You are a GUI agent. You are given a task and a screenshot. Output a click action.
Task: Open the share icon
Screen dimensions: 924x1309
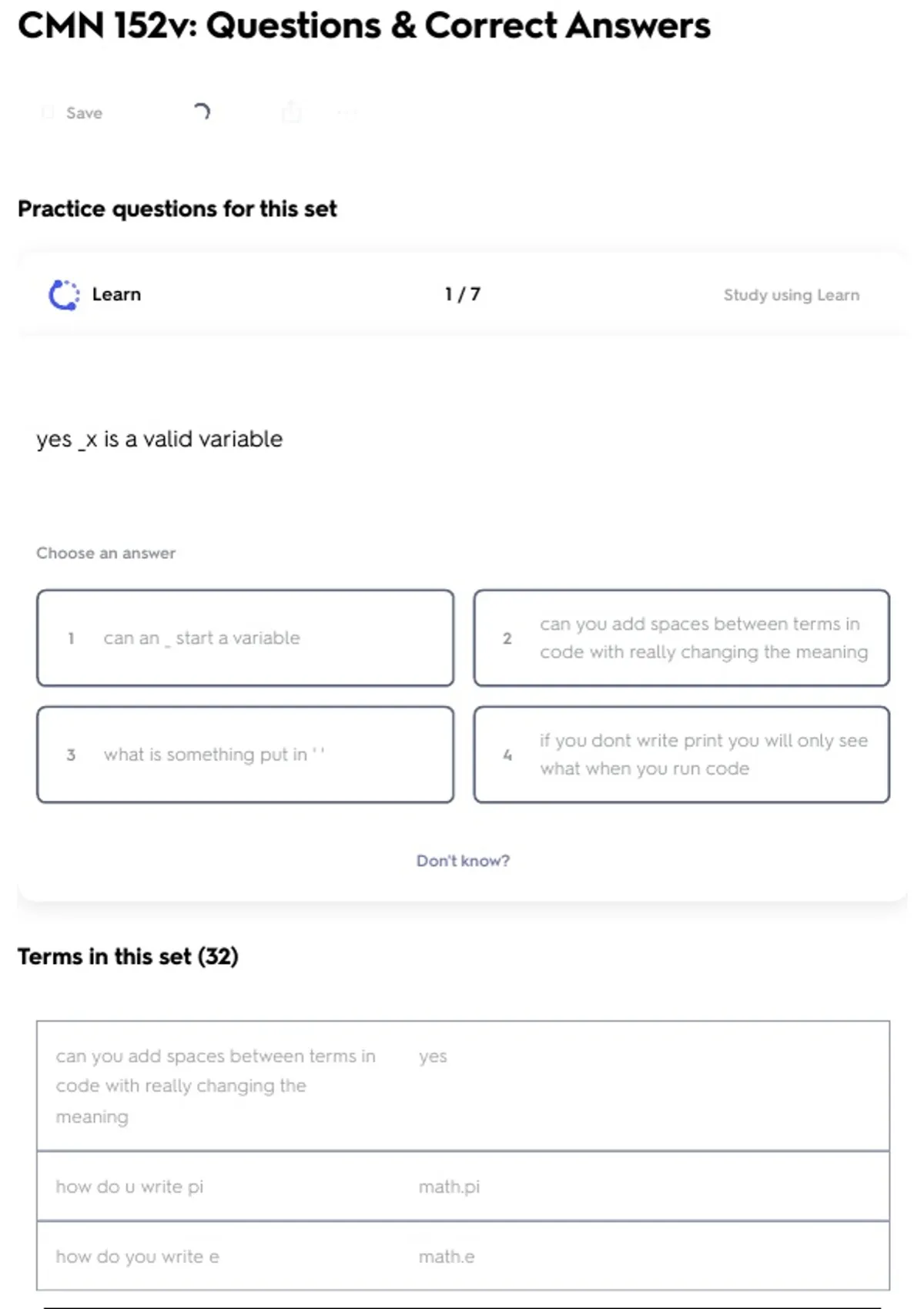292,112
